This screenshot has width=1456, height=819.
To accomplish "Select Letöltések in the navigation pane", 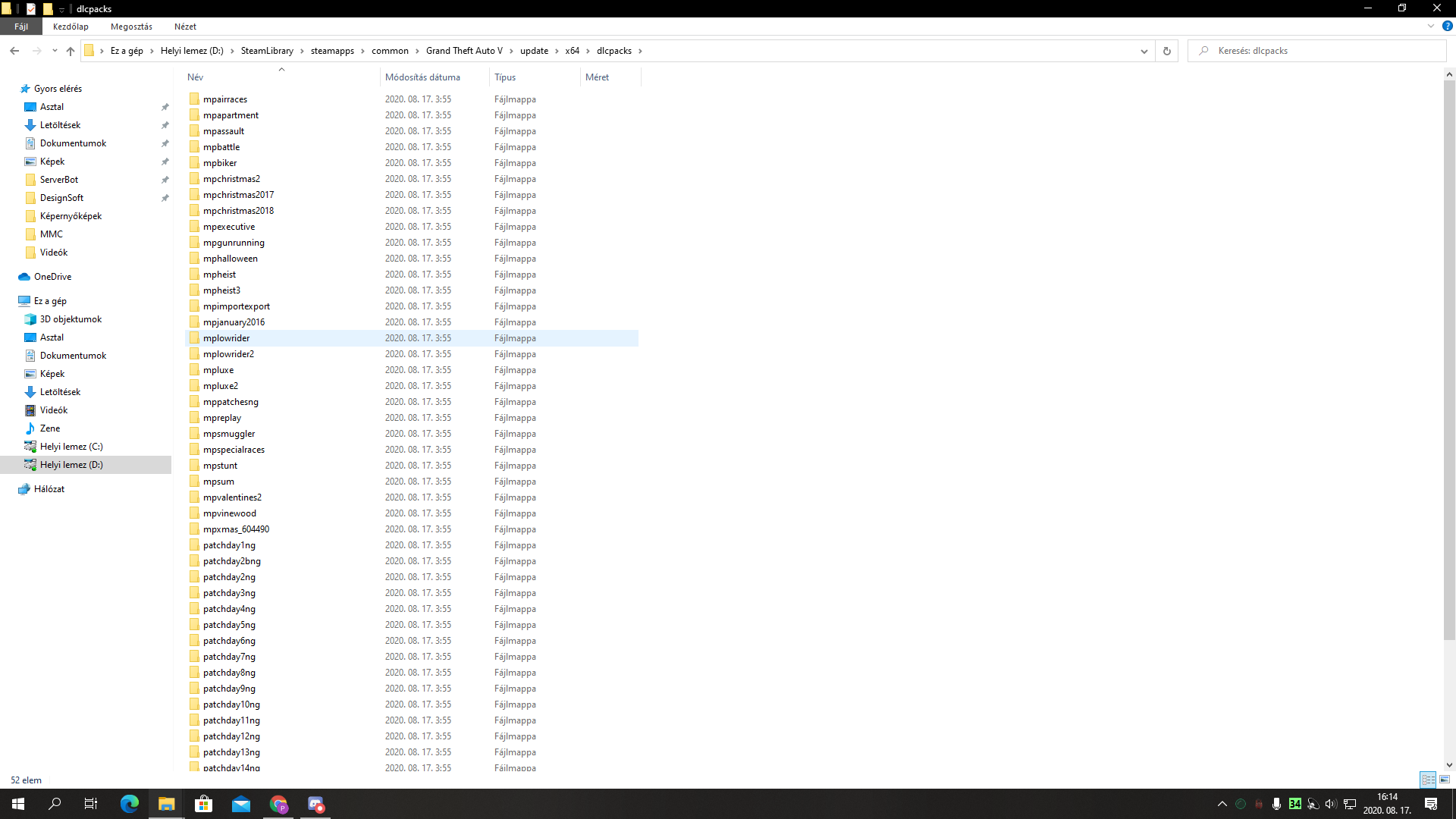I will tap(60, 124).
